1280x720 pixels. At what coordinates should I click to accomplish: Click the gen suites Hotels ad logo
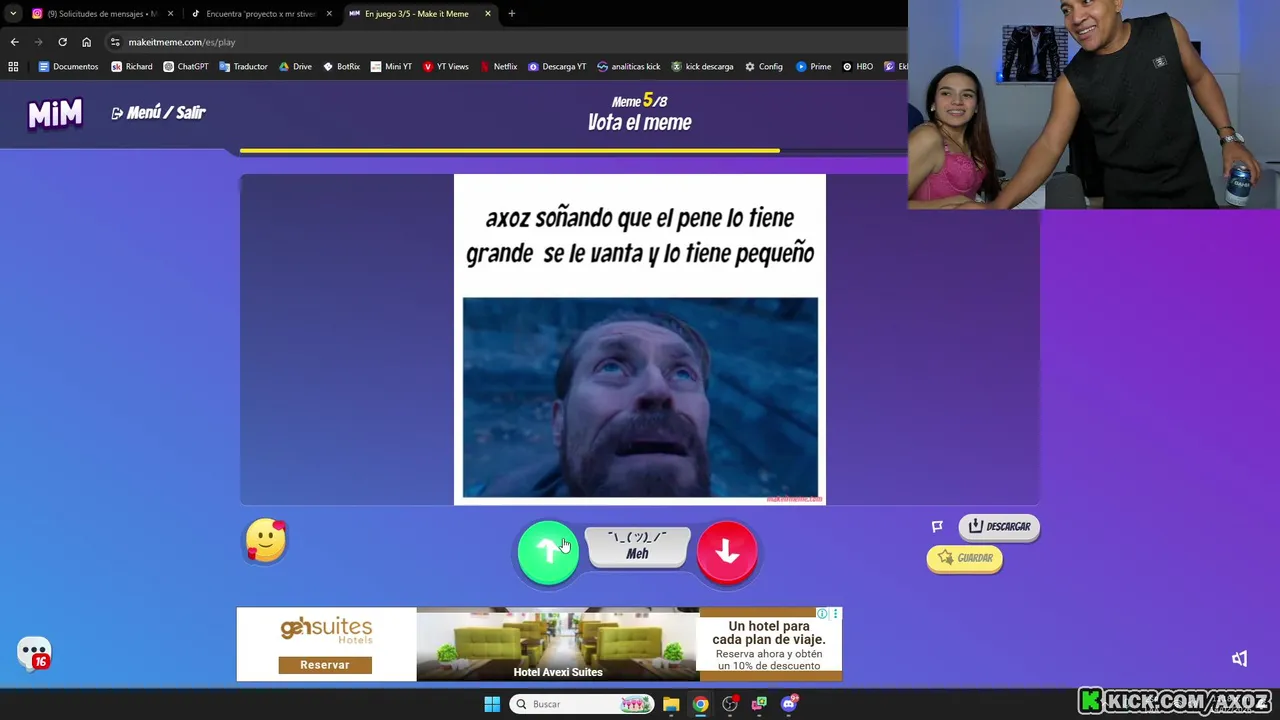326,630
